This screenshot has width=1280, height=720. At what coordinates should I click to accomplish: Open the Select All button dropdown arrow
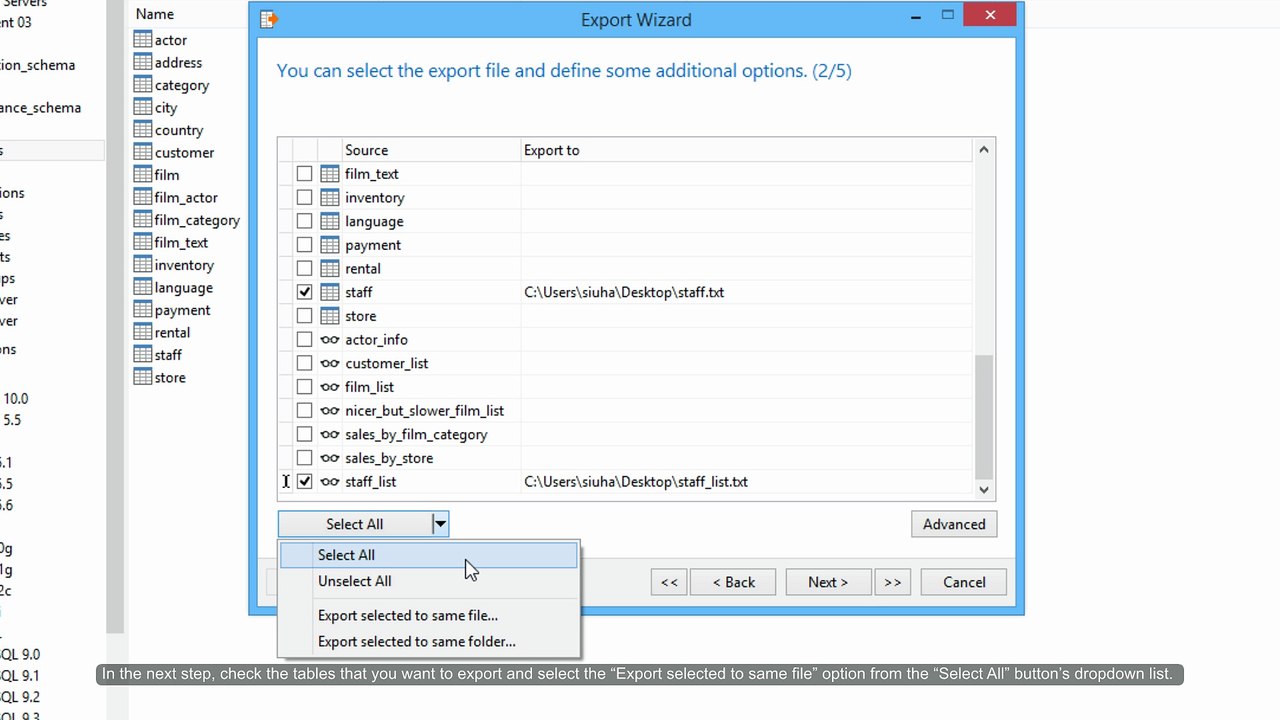[440, 524]
